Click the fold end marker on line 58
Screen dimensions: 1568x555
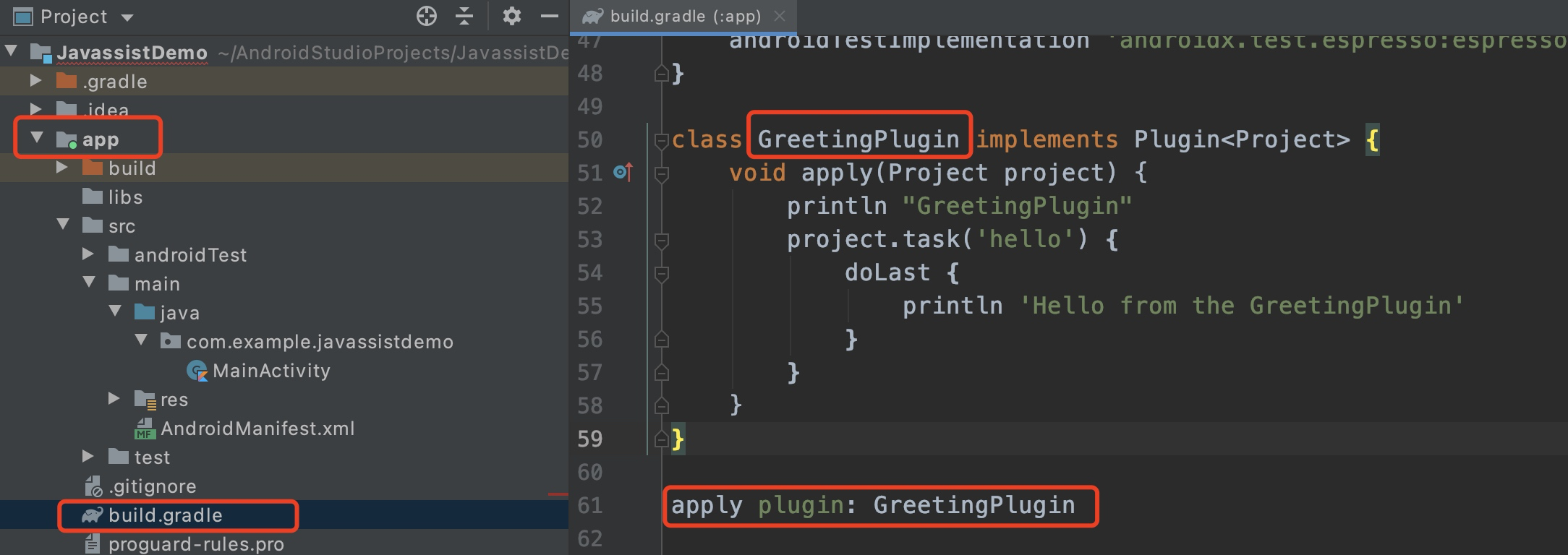tap(661, 405)
